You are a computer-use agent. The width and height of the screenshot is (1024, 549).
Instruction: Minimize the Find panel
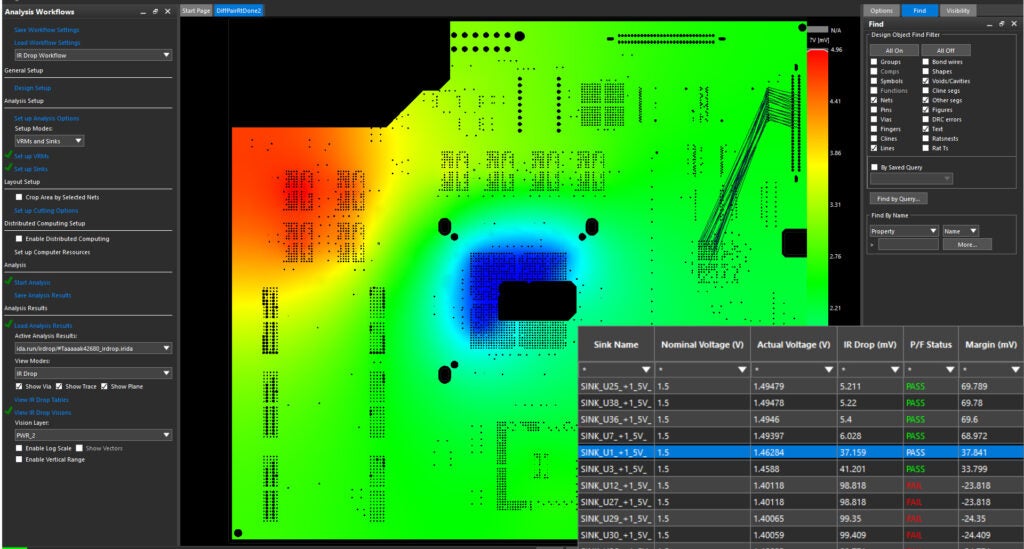point(989,24)
